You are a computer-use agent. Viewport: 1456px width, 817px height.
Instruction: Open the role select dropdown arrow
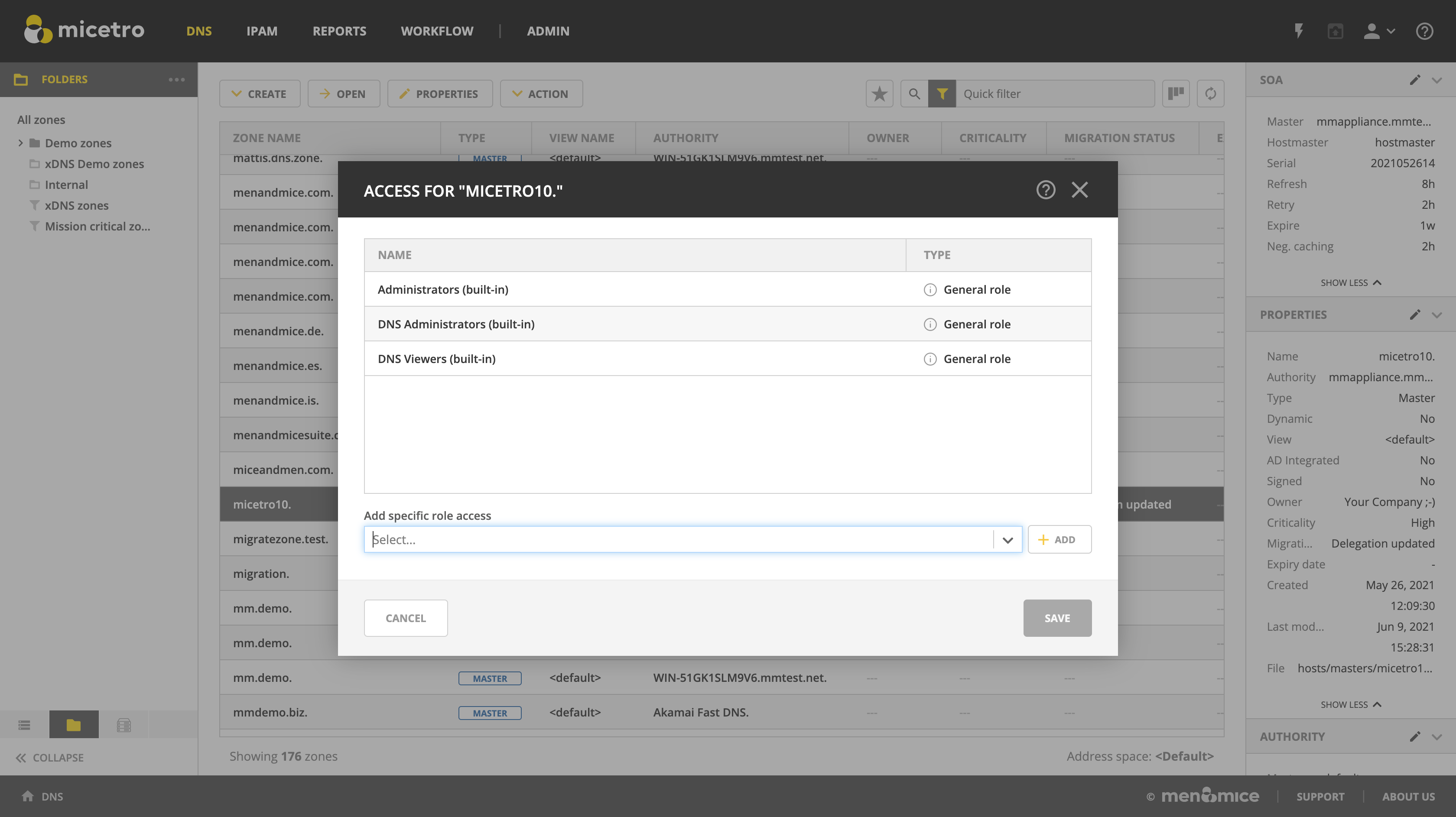tap(1007, 540)
